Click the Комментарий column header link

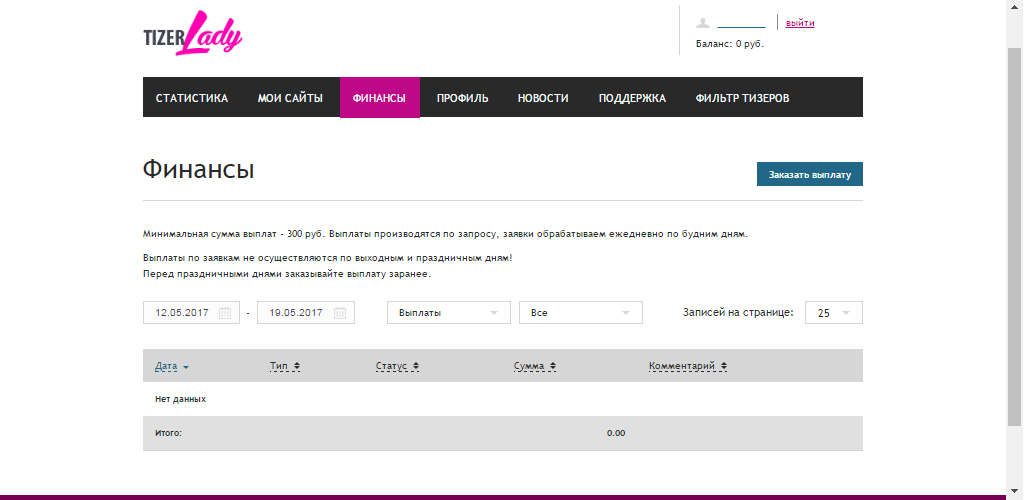coord(682,366)
